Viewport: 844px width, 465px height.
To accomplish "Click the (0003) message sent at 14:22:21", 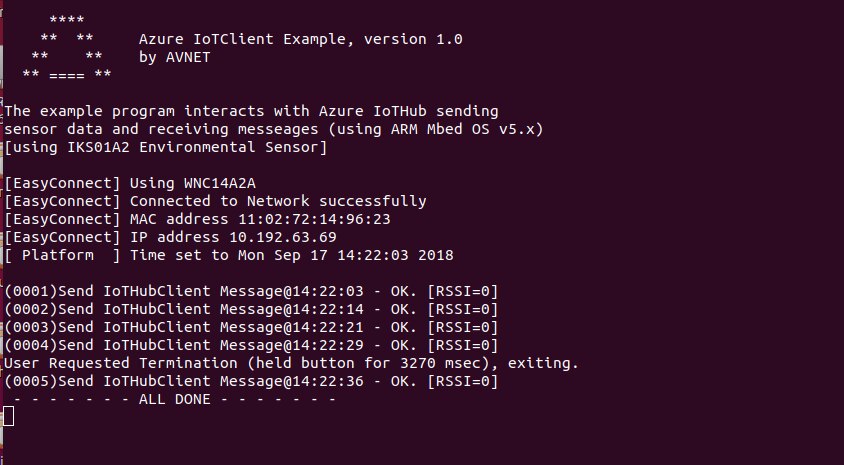I will [251, 327].
